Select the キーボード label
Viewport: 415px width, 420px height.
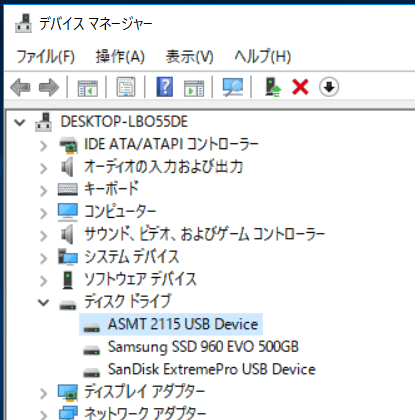click(111, 189)
